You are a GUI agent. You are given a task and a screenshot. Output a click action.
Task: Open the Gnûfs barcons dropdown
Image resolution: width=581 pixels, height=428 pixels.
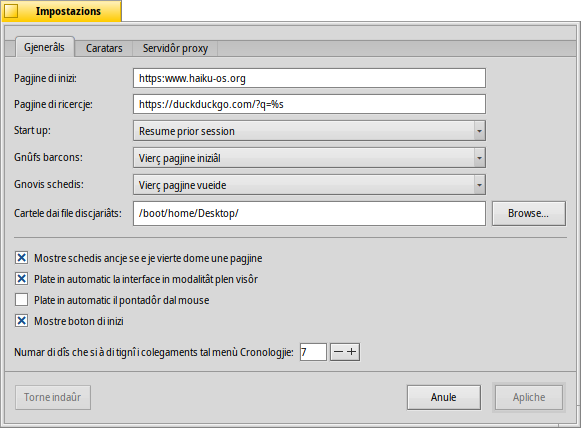pos(309,158)
